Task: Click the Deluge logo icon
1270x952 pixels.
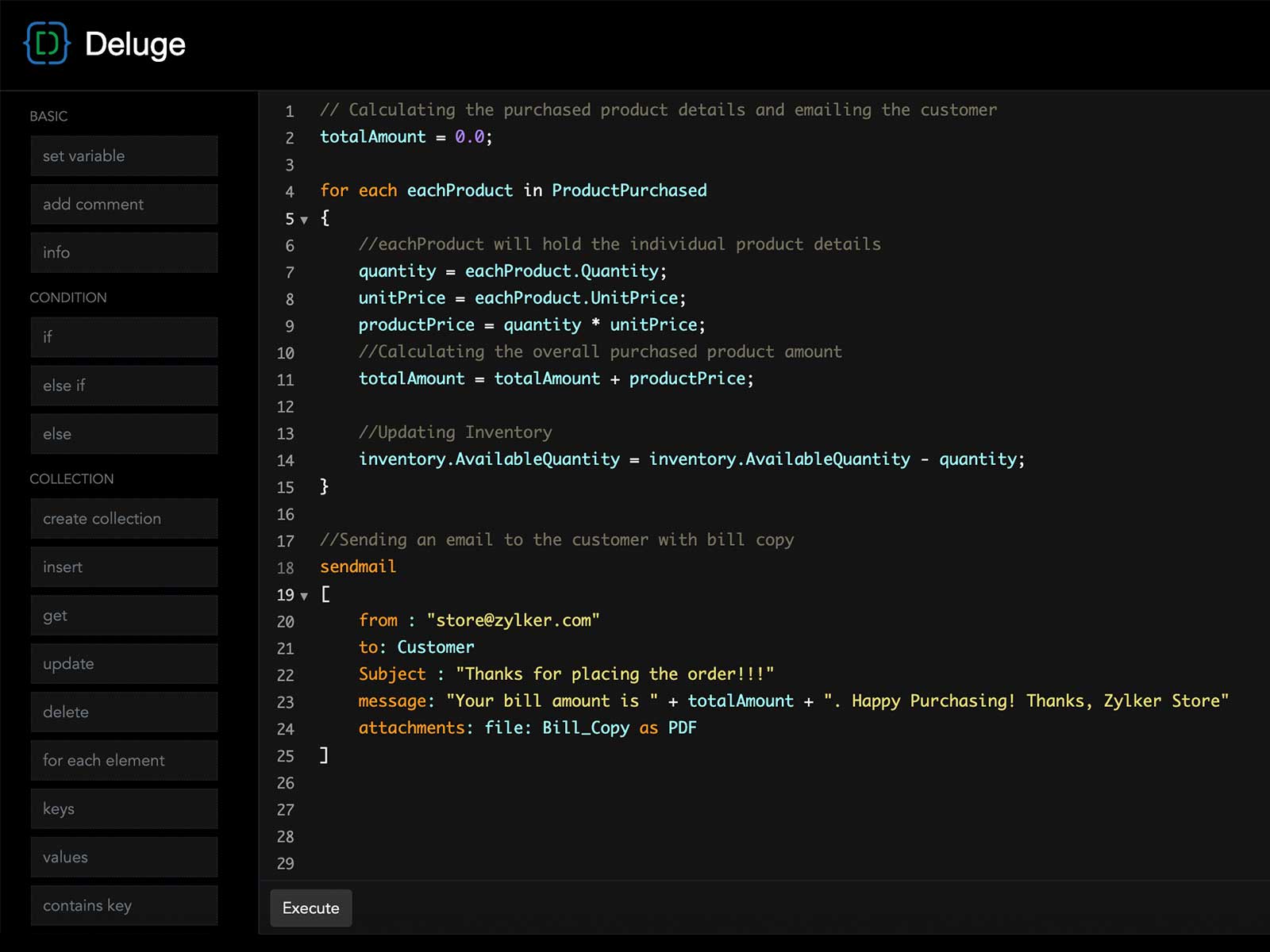Action: click(47, 44)
